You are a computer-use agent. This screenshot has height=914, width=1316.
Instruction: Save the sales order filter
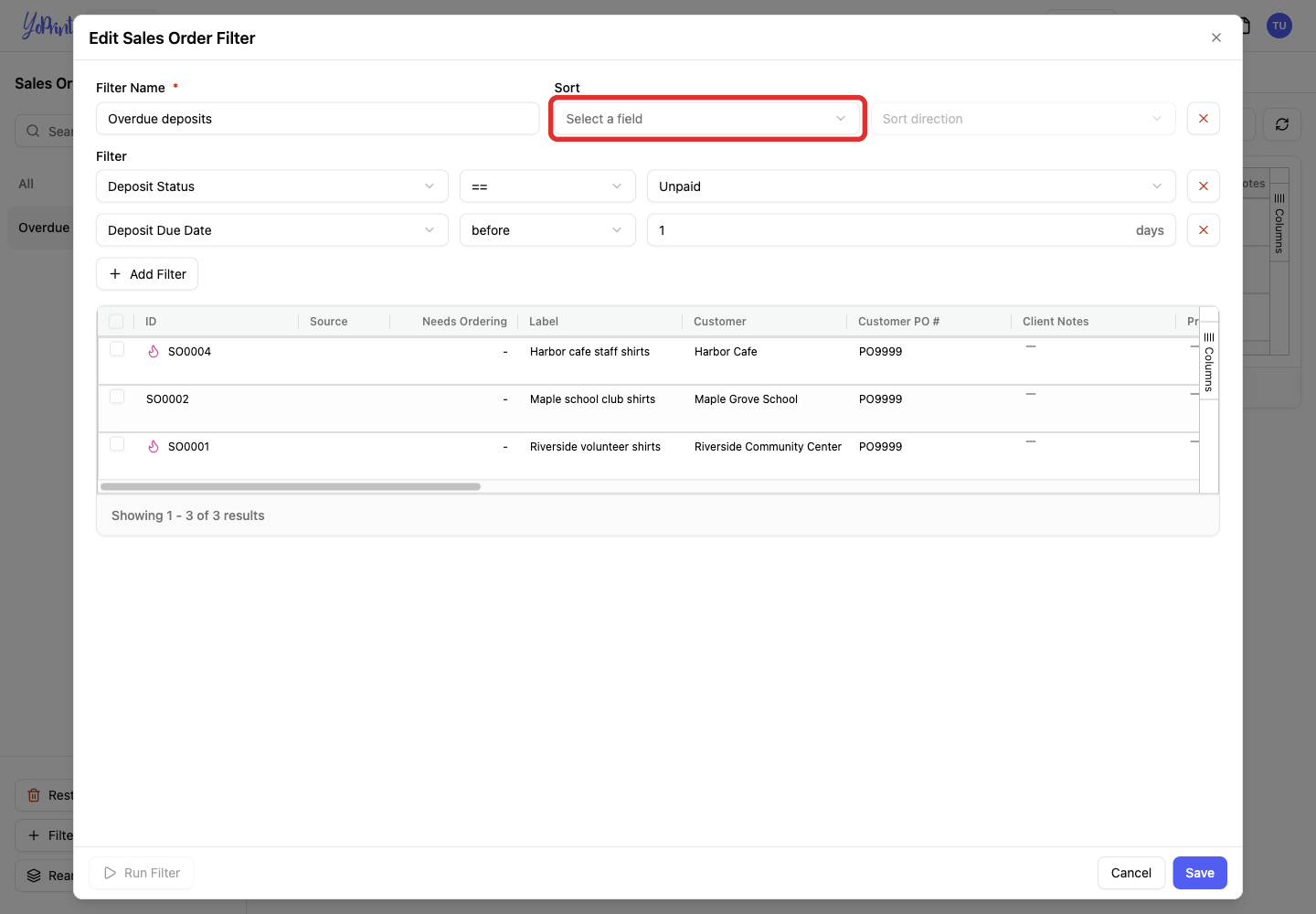click(x=1200, y=873)
